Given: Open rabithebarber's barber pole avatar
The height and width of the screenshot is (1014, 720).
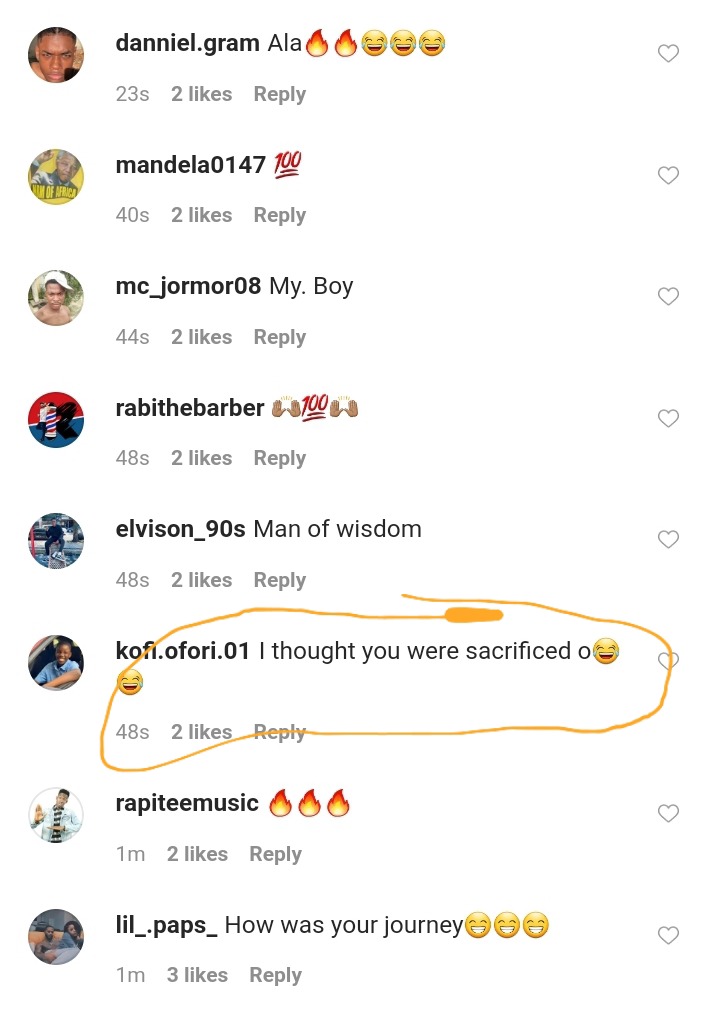Looking at the screenshot, I should click(x=55, y=419).
